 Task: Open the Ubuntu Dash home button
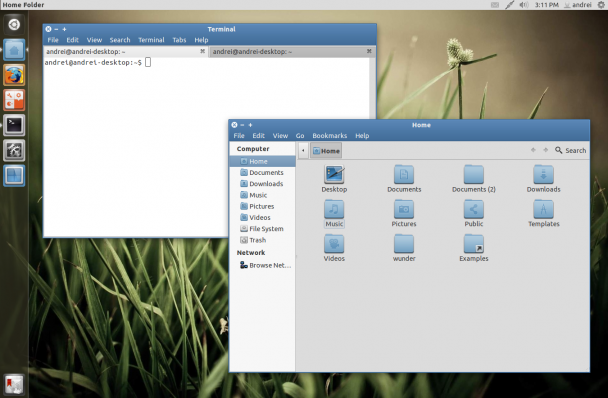[14, 24]
